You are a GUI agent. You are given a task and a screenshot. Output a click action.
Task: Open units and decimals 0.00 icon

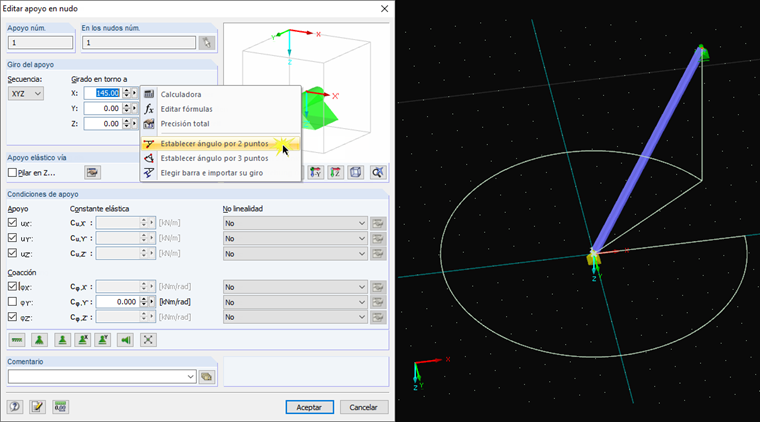(60, 406)
